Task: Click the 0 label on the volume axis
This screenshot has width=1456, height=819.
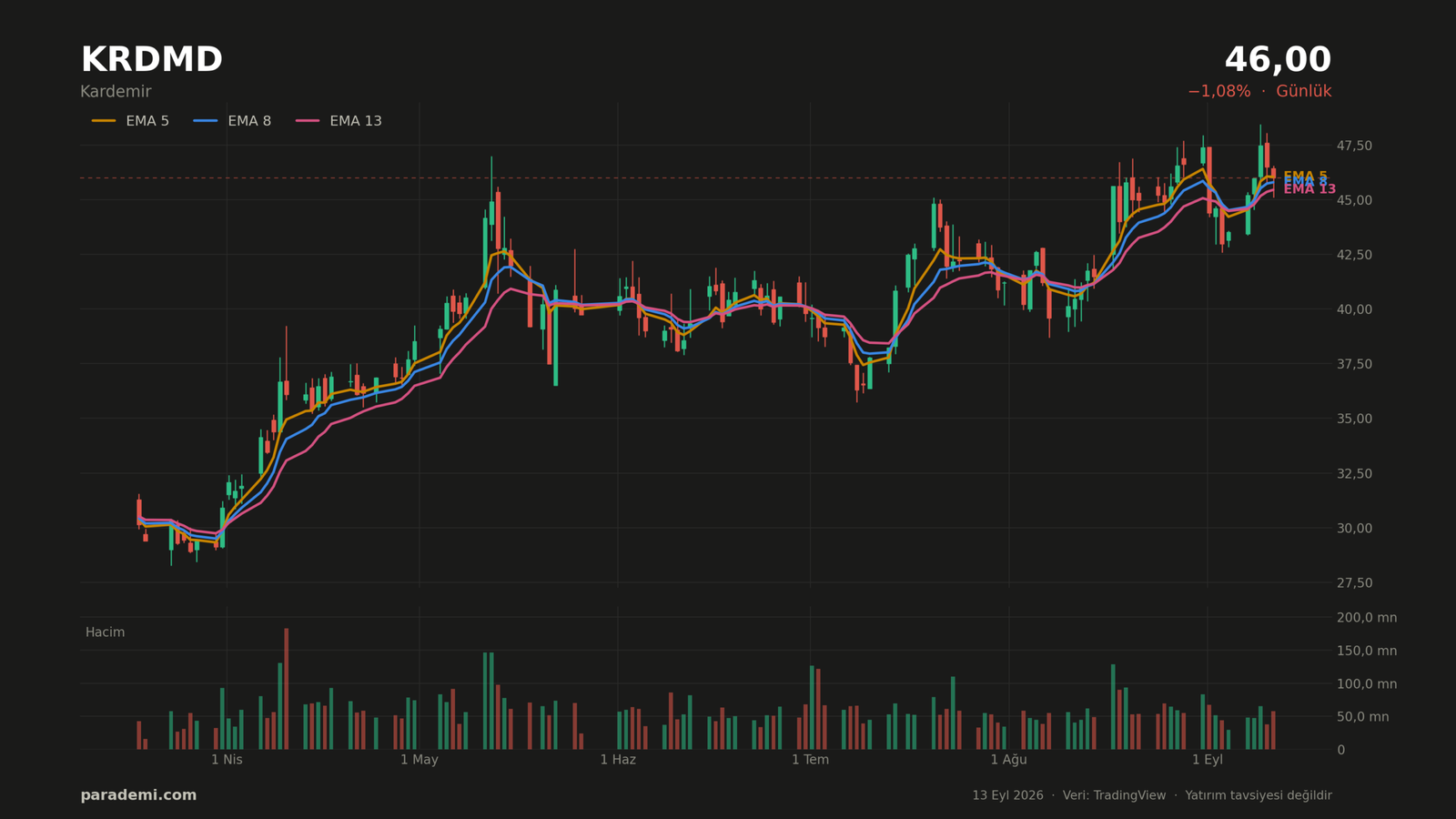Action: pyautogui.click(x=1340, y=750)
